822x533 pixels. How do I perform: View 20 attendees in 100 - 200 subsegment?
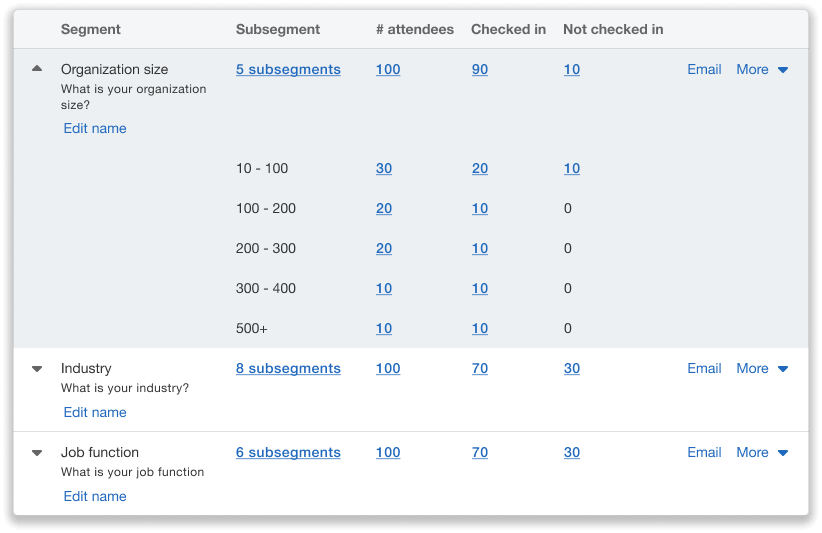(x=384, y=209)
